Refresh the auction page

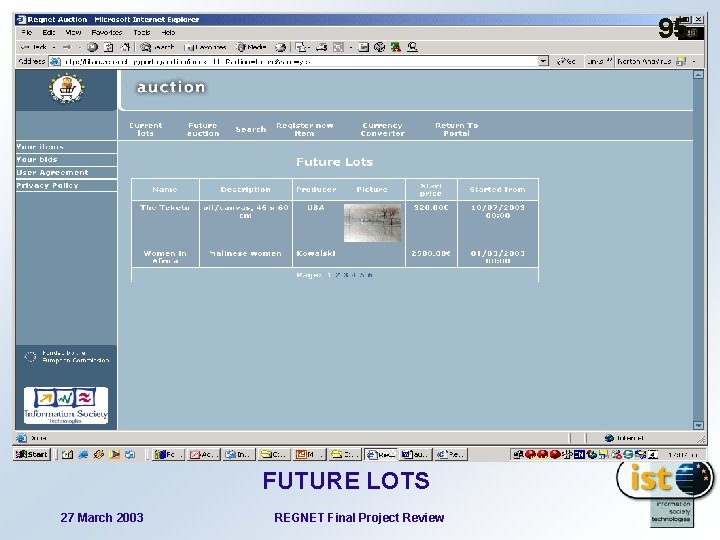[x=109, y=47]
